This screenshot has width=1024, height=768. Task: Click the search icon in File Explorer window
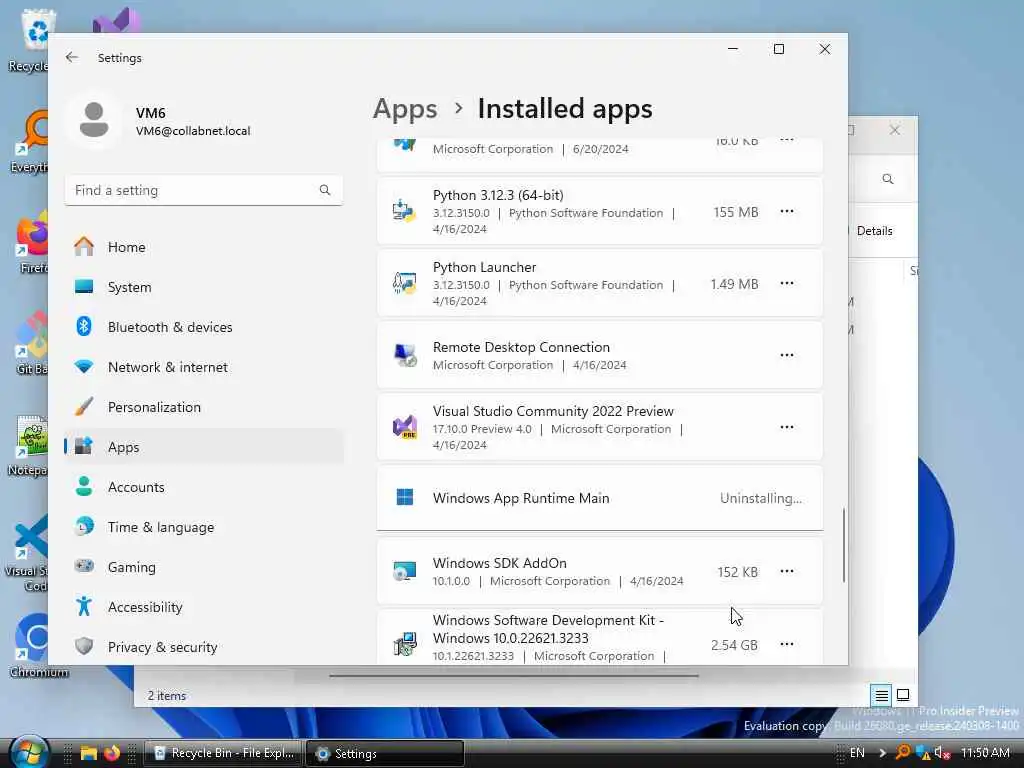click(x=888, y=179)
